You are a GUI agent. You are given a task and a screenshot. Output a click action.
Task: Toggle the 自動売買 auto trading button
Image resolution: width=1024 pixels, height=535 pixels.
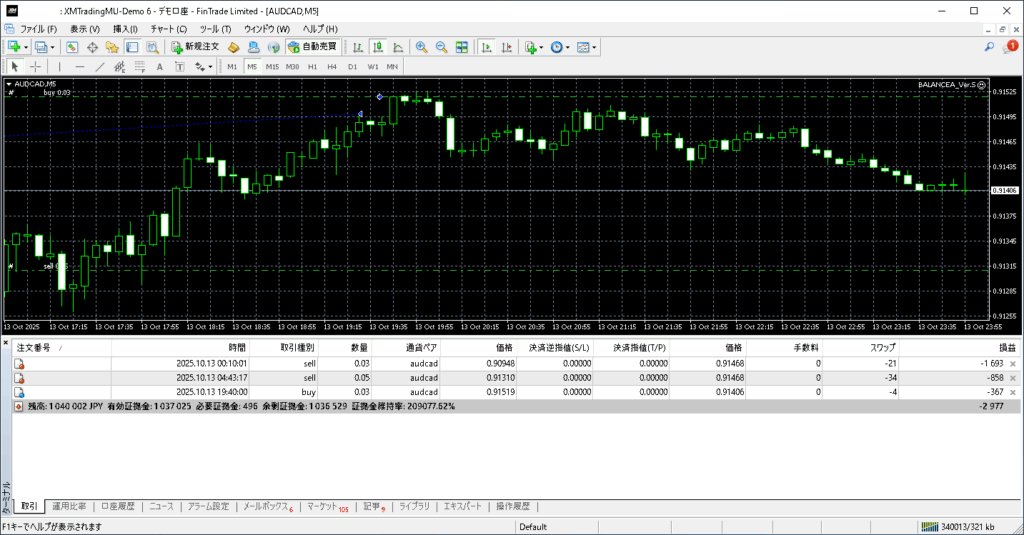tap(312, 47)
